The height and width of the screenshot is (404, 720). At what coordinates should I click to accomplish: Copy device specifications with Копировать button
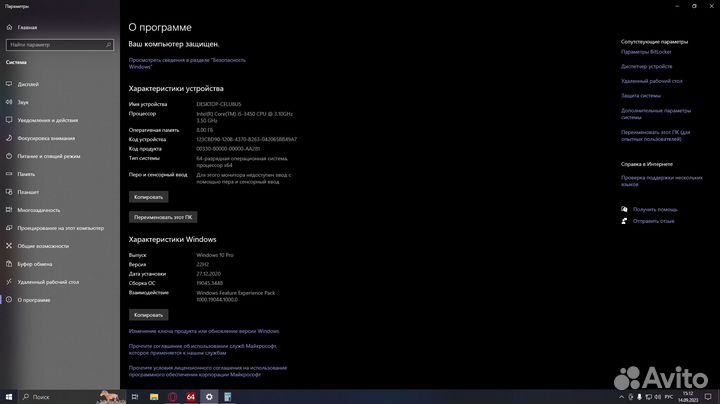point(148,197)
